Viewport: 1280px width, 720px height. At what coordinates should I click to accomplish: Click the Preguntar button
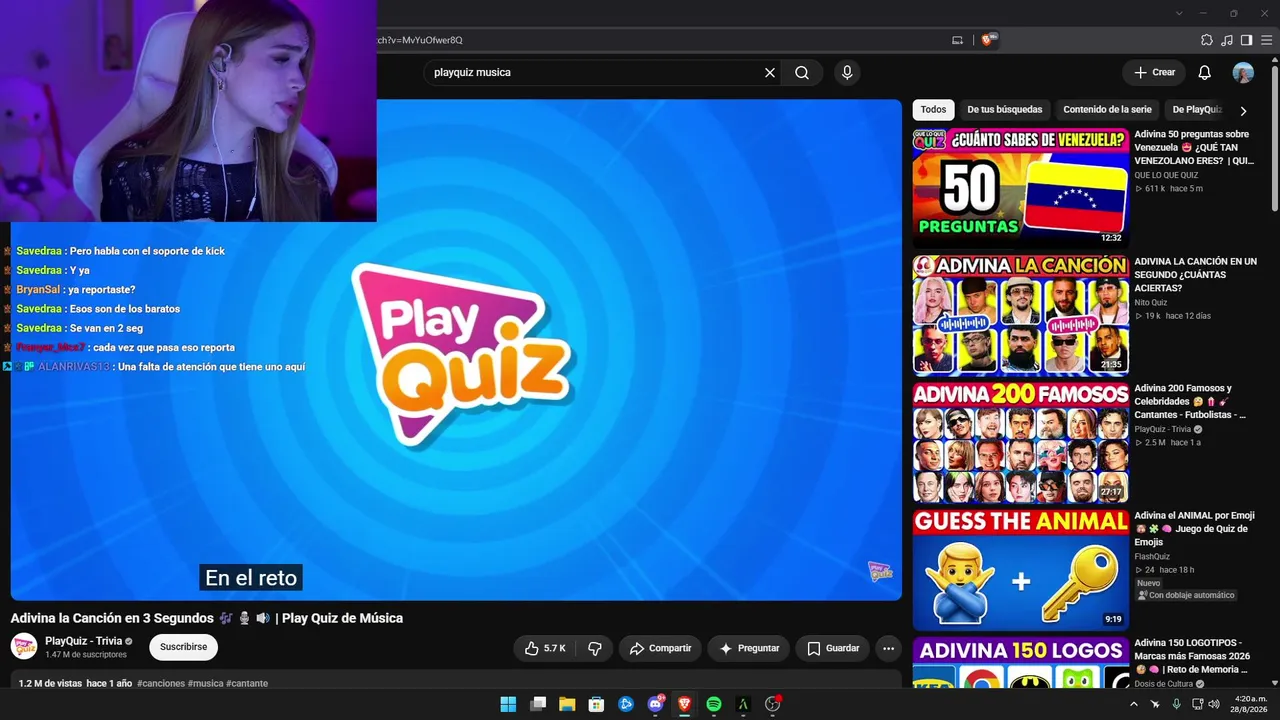pyautogui.click(x=749, y=648)
